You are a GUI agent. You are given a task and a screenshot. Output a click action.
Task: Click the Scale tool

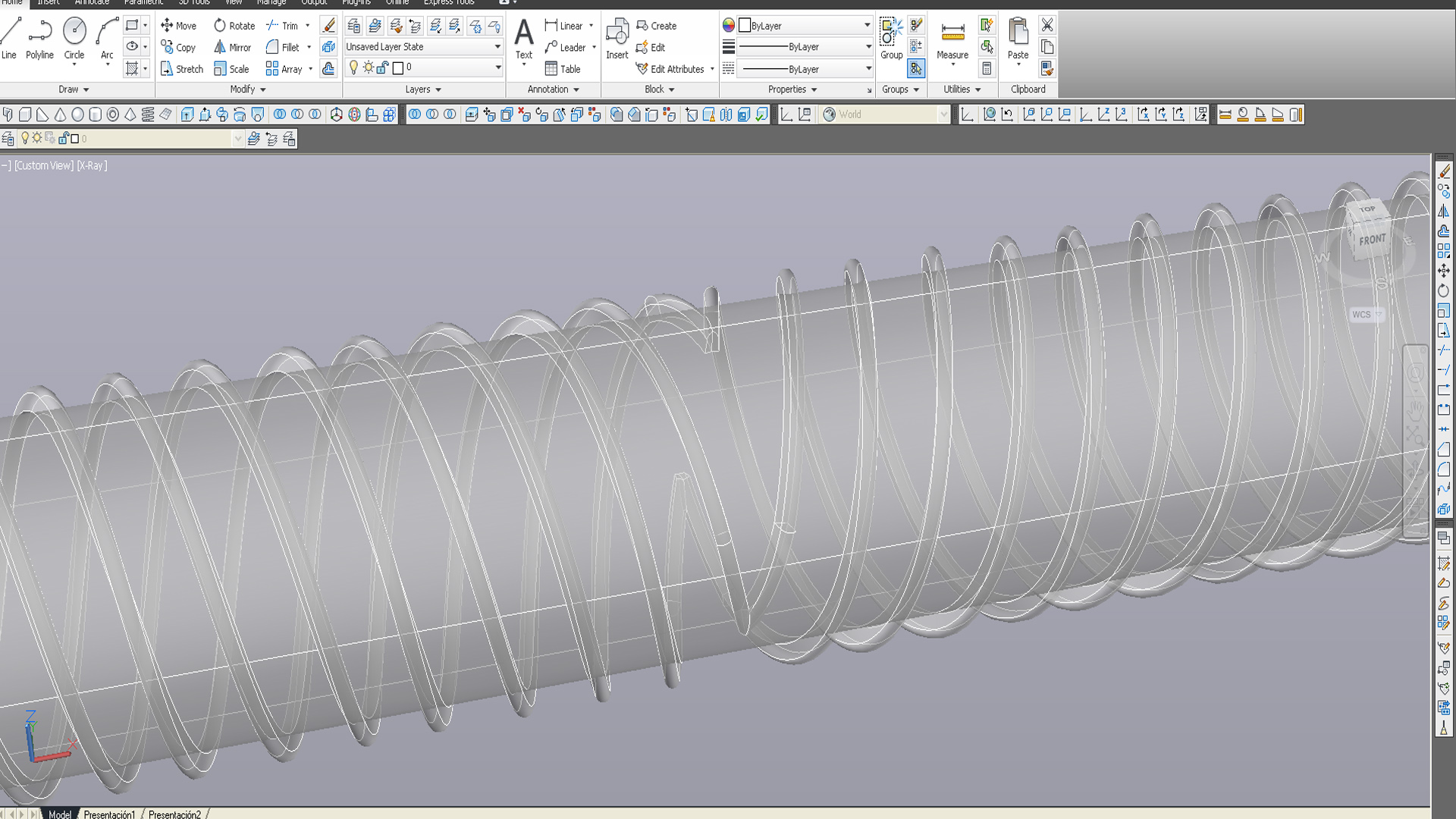click(x=231, y=69)
